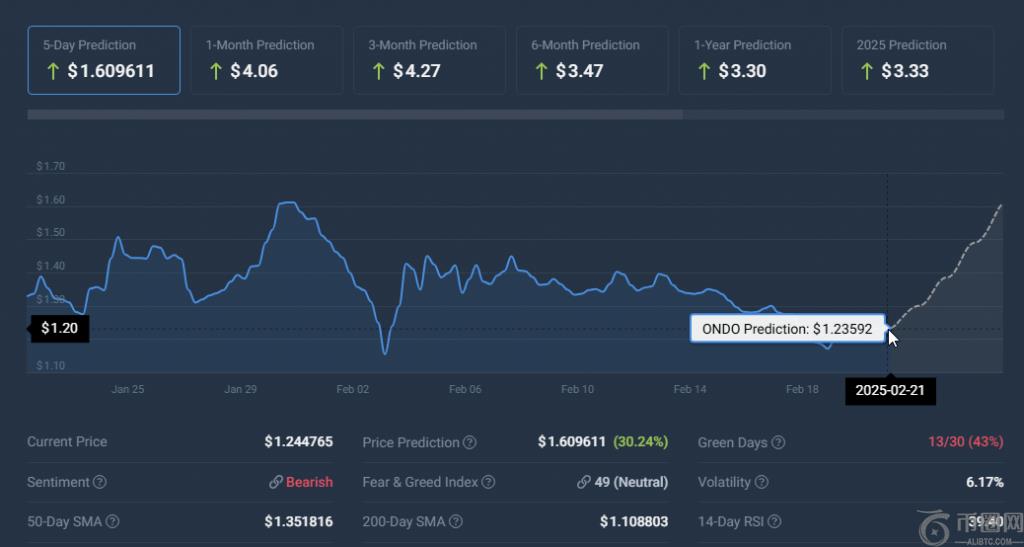Show the Sentiment info question mark
Viewport: 1024px width, 547px height.
[100, 483]
